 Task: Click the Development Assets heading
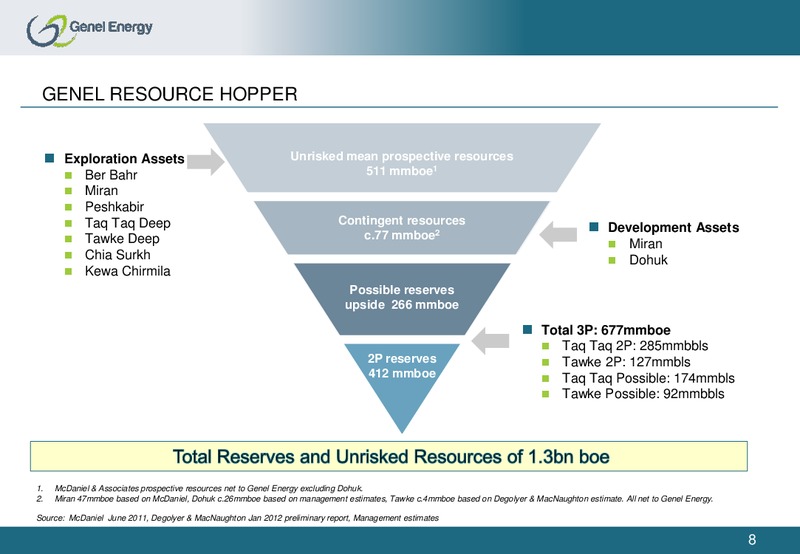click(673, 228)
